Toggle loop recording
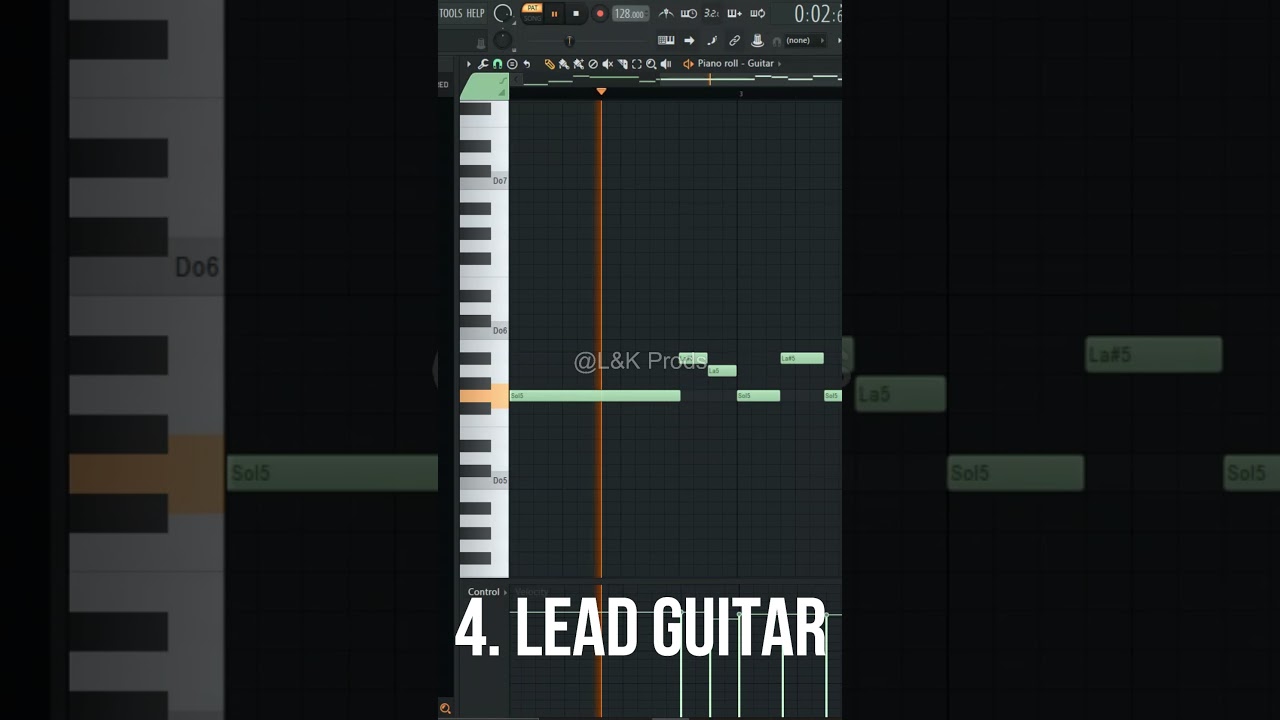Image resolution: width=1280 pixels, height=720 pixels. (758, 14)
